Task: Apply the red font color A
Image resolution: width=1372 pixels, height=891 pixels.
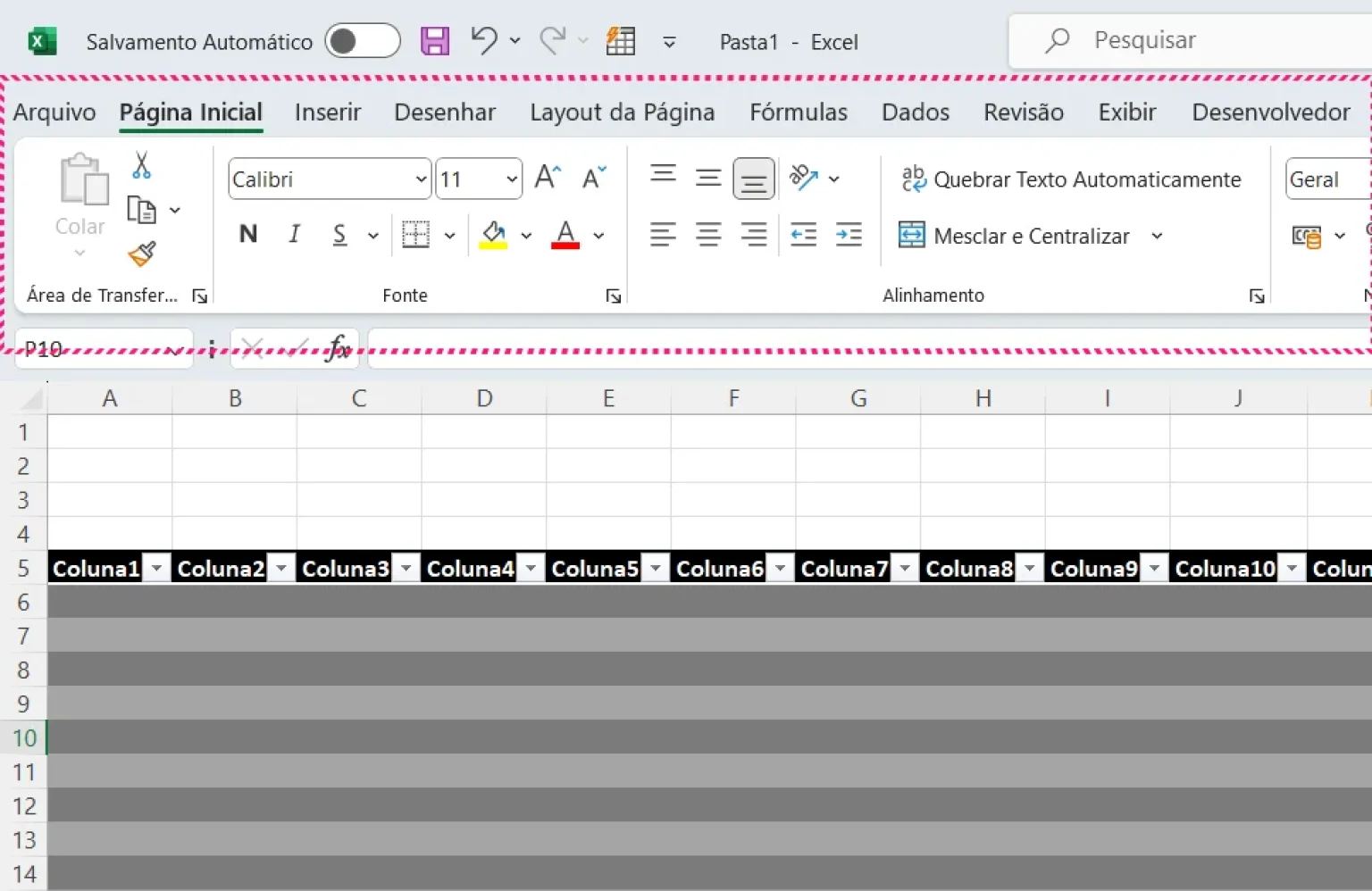Action: coord(565,234)
